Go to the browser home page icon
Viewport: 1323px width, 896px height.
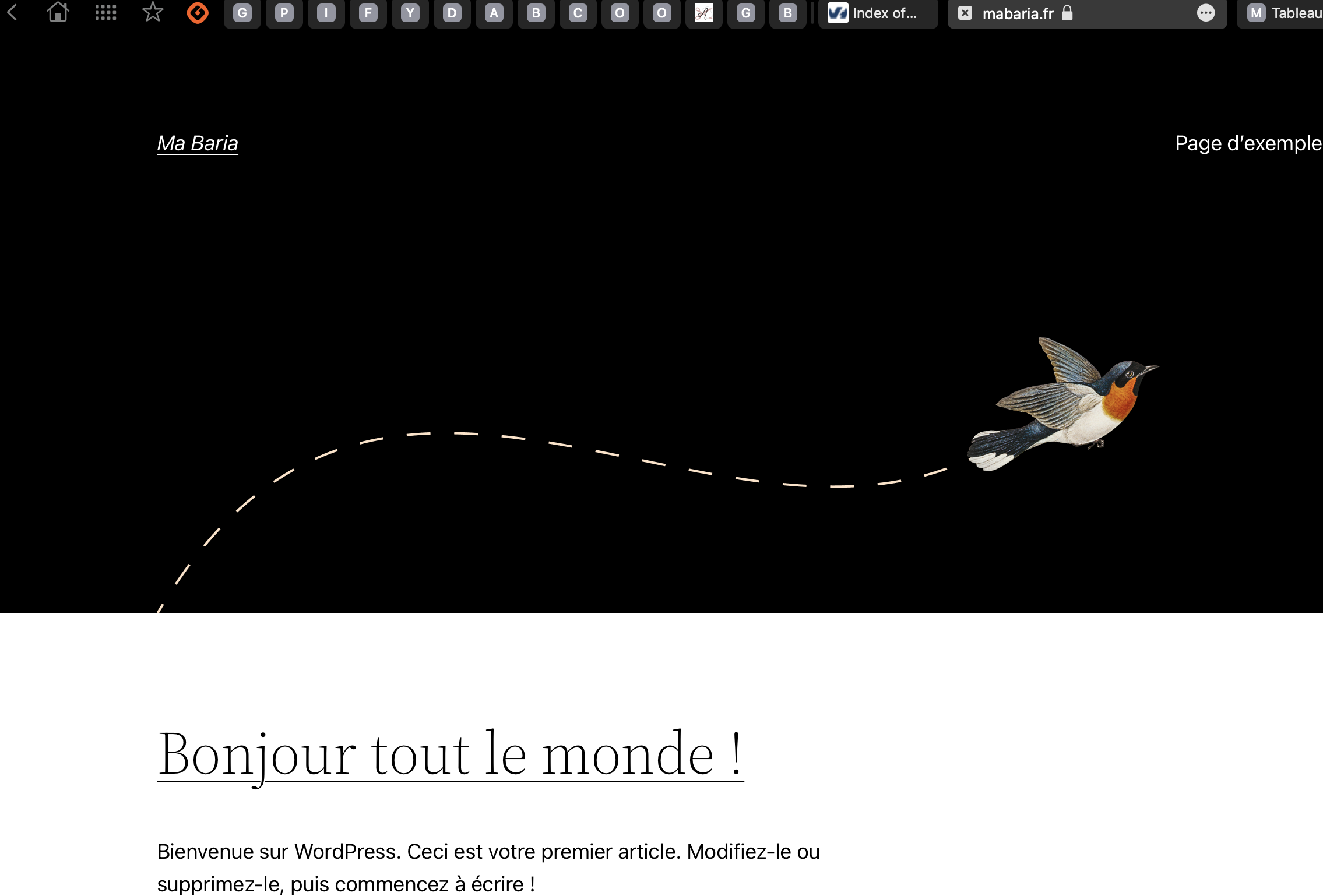pos(58,12)
